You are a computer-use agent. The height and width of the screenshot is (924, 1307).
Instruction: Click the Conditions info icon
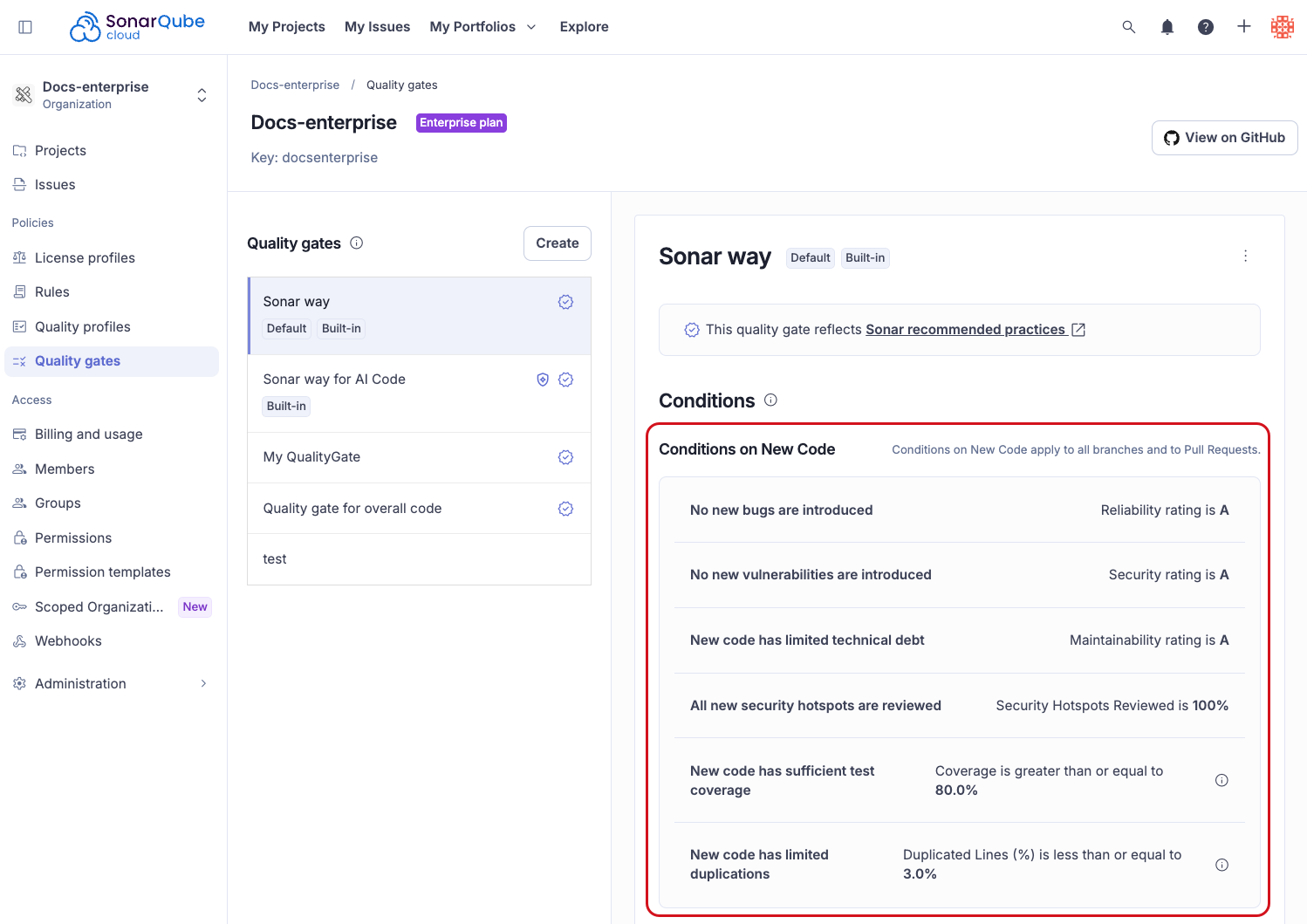click(770, 400)
